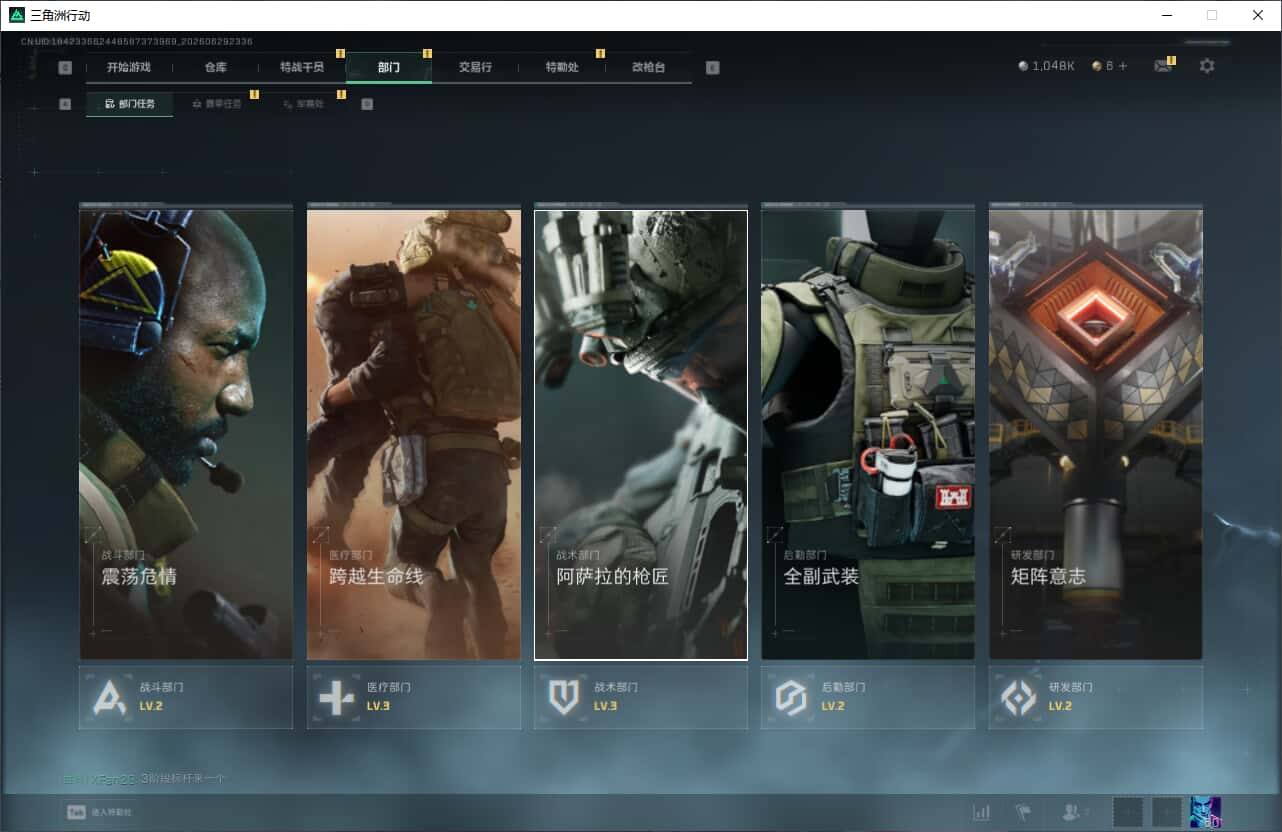The image size is (1282, 832).
Task: Click the 1,048K currency balance
Action: tap(1046, 66)
